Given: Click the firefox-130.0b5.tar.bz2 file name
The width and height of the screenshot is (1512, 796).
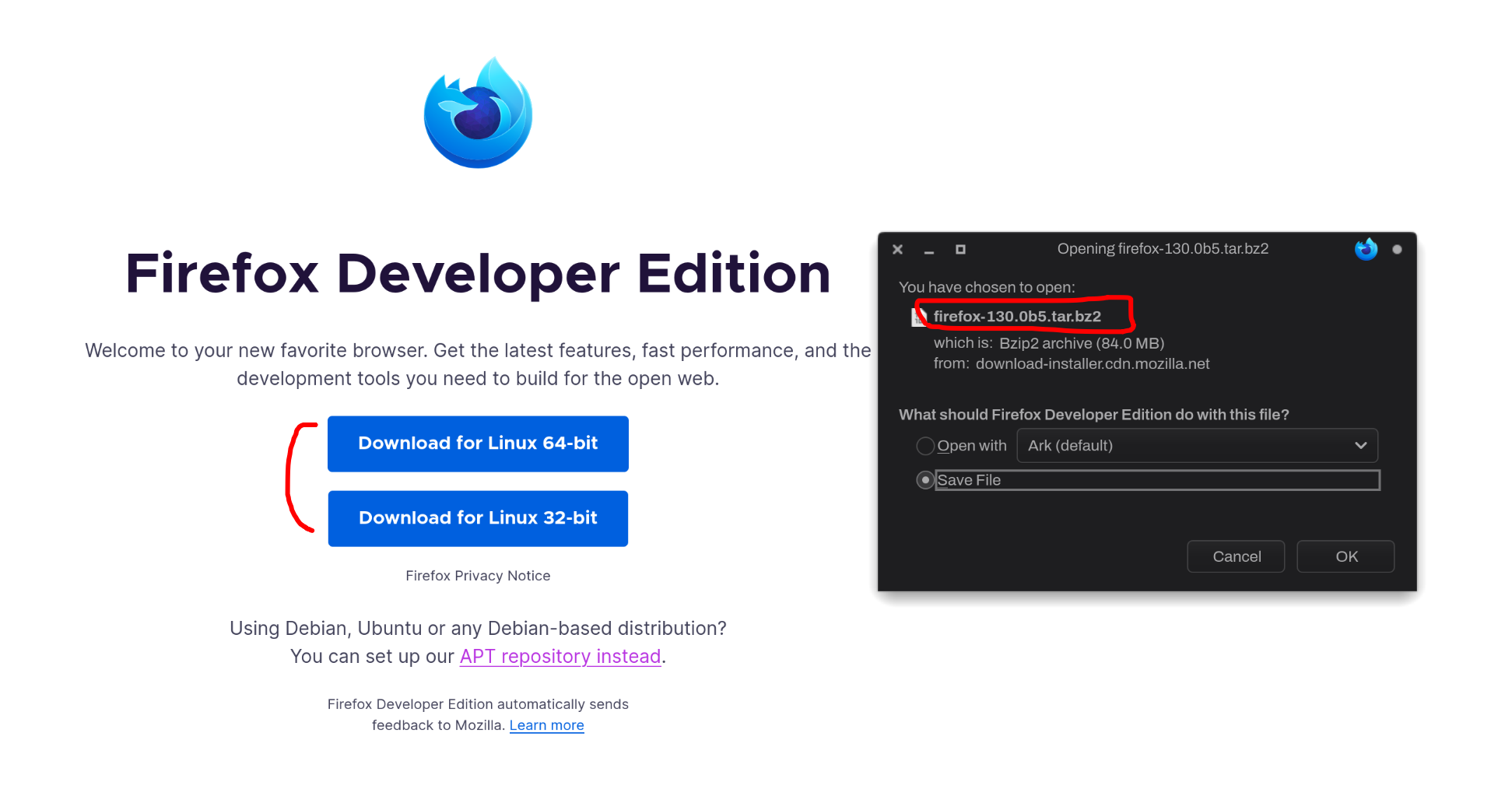Looking at the screenshot, I should coord(1017,317).
